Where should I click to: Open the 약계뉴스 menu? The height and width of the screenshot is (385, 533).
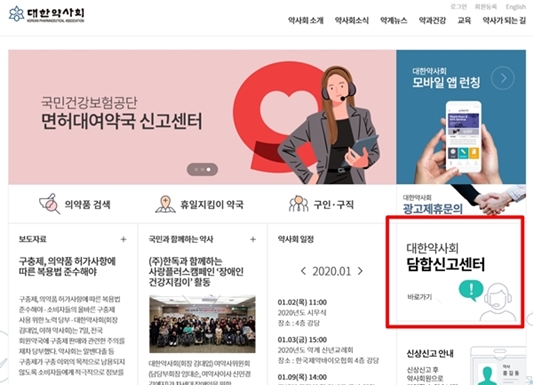pos(394,20)
